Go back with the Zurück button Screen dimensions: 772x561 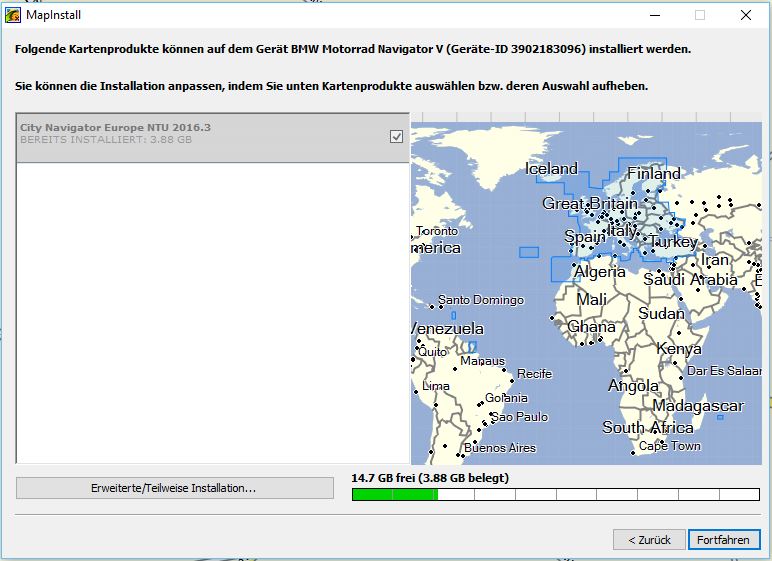[x=649, y=540]
